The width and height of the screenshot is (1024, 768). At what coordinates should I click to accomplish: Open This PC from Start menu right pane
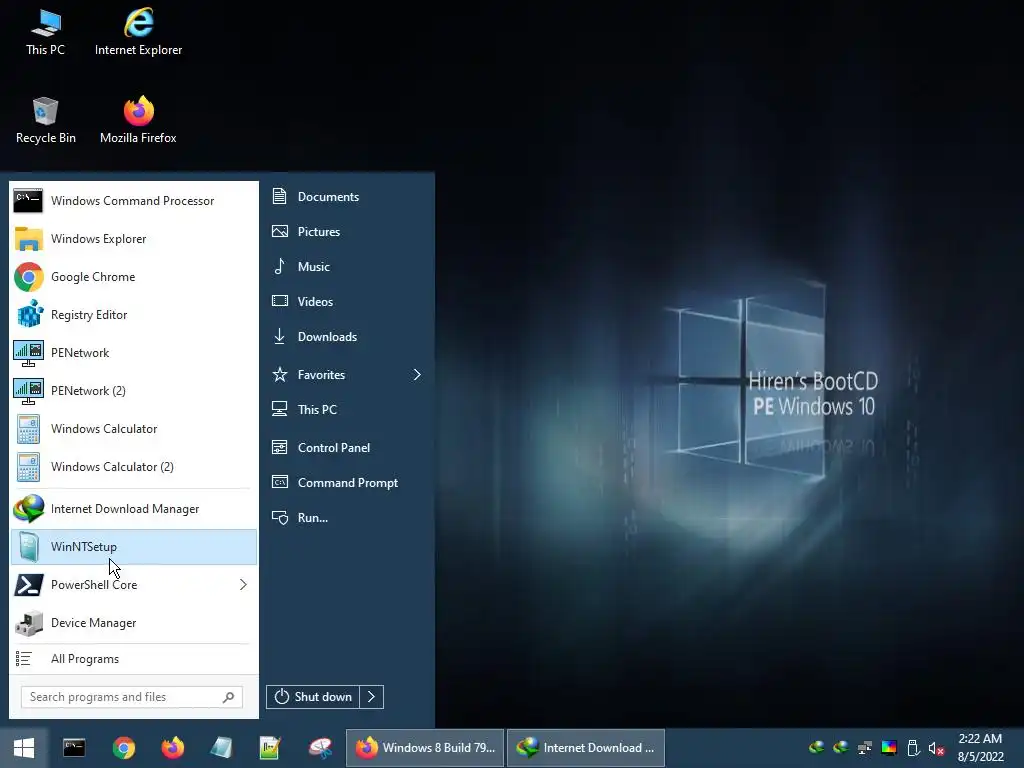(349, 409)
